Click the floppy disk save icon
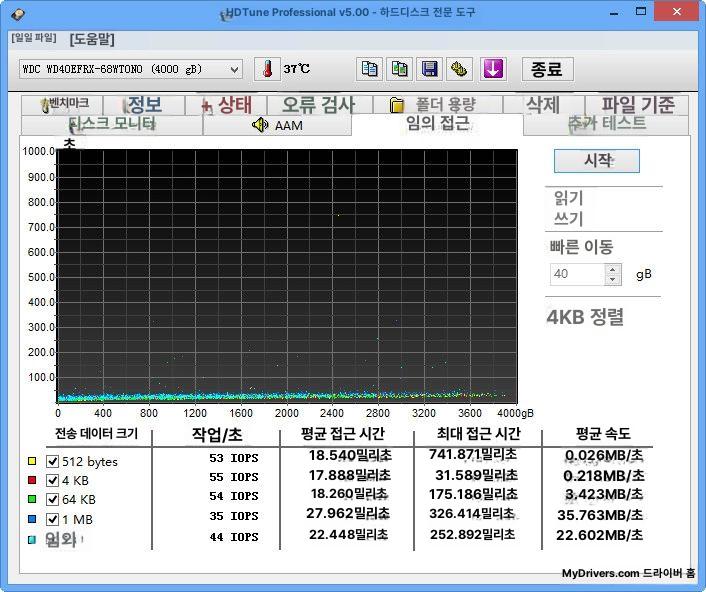This screenshot has height=592, width=706. tap(430, 69)
